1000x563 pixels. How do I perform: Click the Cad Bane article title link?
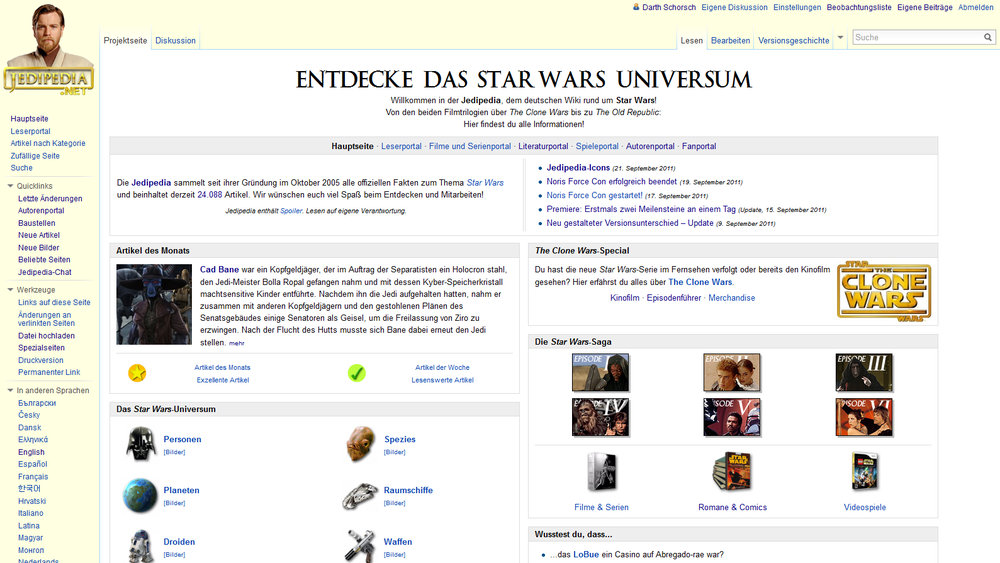[x=219, y=270]
